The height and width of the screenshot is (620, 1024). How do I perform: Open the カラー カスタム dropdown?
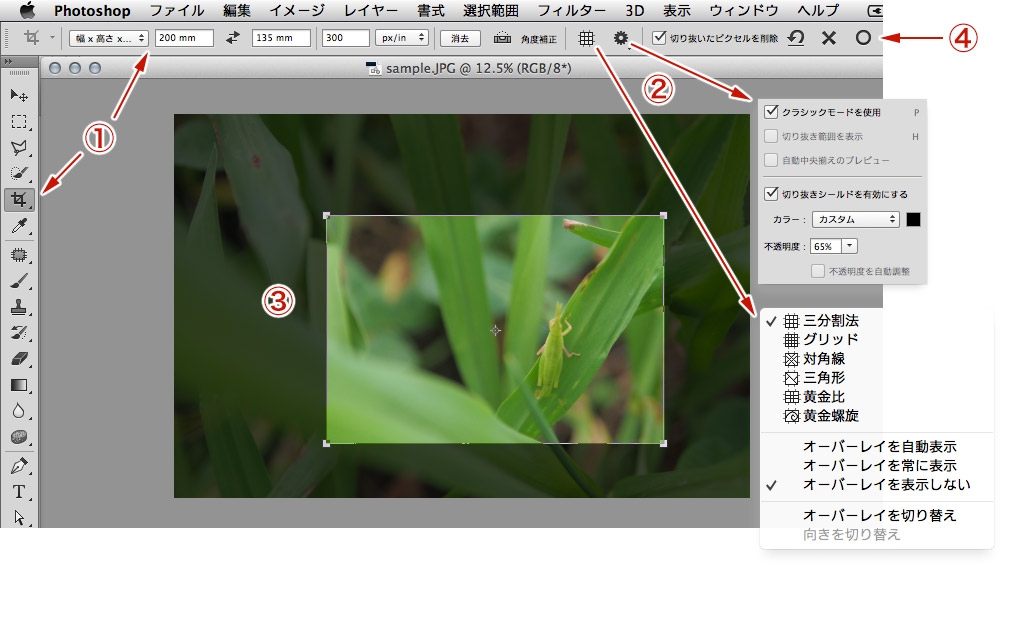(x=856, y=220)
